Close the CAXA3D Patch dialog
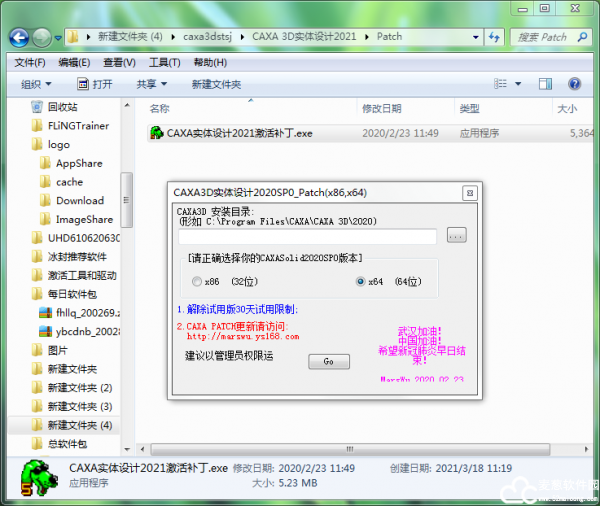The image size is (600, 506). click(470, 193)
